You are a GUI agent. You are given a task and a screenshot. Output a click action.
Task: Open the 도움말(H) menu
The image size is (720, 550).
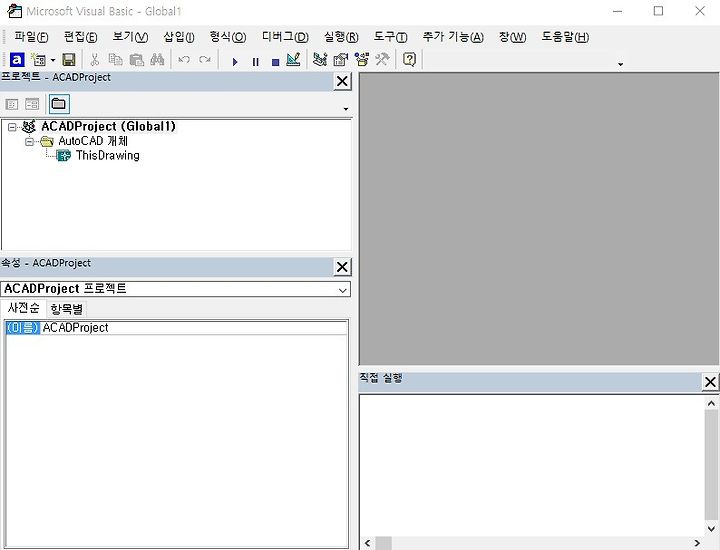[565, 37]
